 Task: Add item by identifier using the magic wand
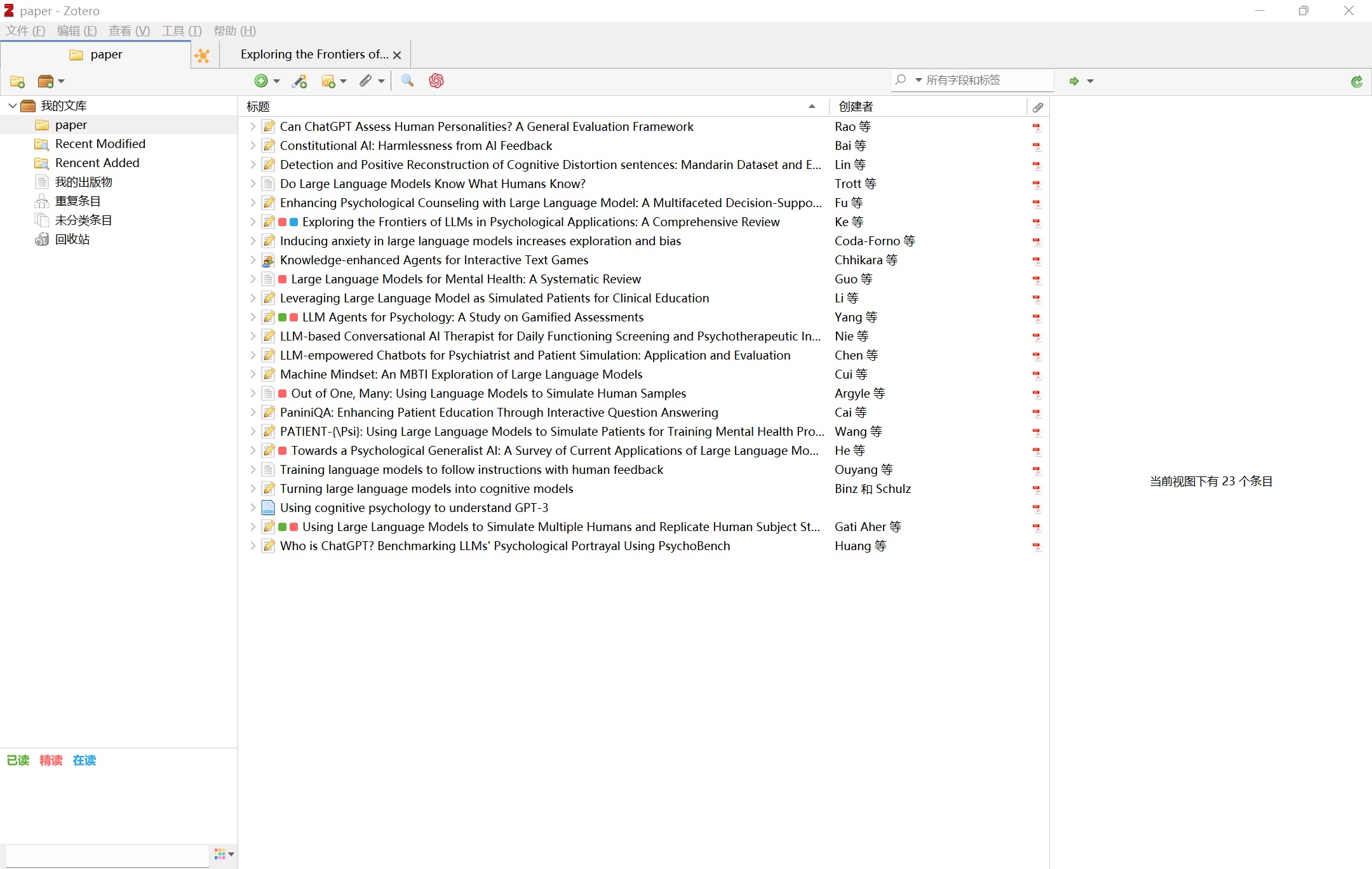(299, 81)
